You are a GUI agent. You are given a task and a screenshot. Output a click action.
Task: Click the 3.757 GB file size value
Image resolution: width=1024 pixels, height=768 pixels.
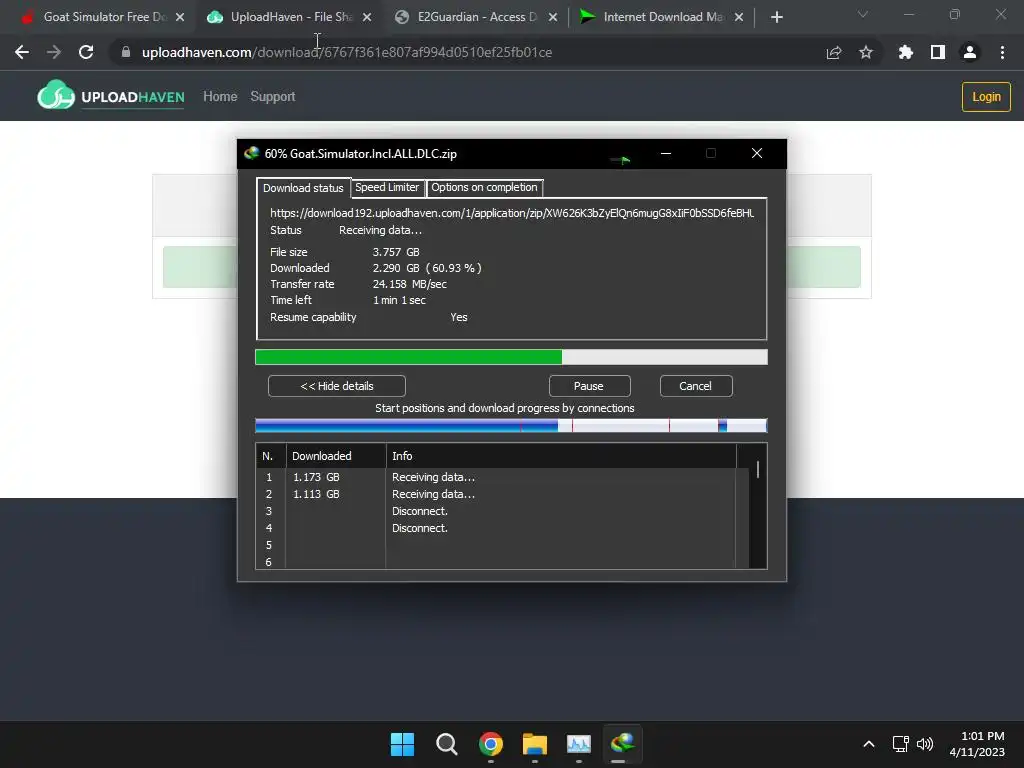396,252
